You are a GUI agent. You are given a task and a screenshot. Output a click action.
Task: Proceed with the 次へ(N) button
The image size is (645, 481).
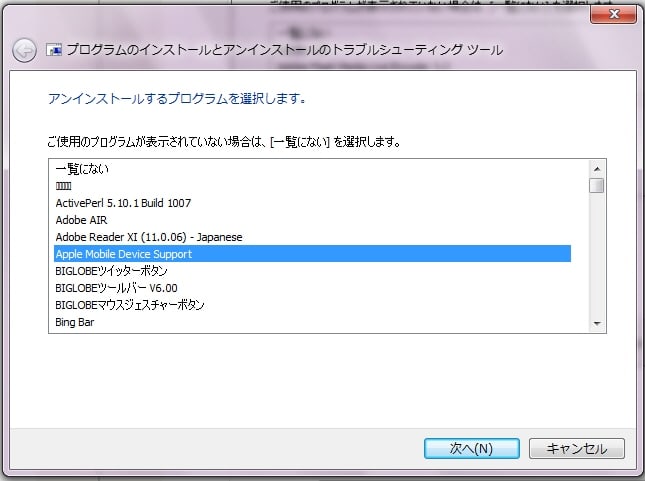coord(471,448)
